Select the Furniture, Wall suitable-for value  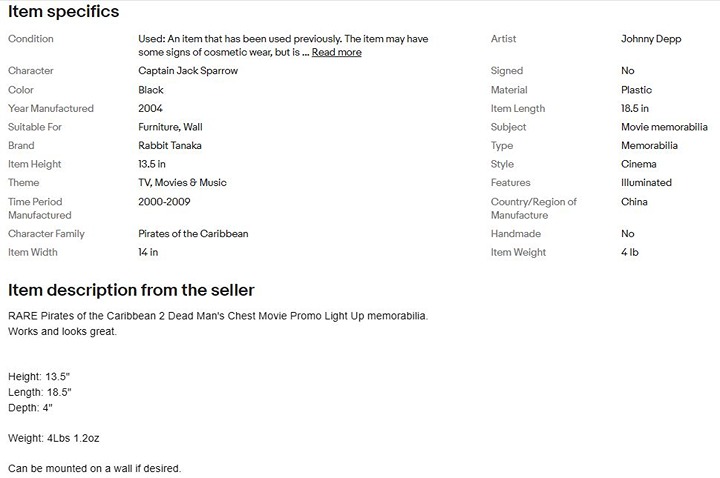pyautogui.click(x=170, y=127)
